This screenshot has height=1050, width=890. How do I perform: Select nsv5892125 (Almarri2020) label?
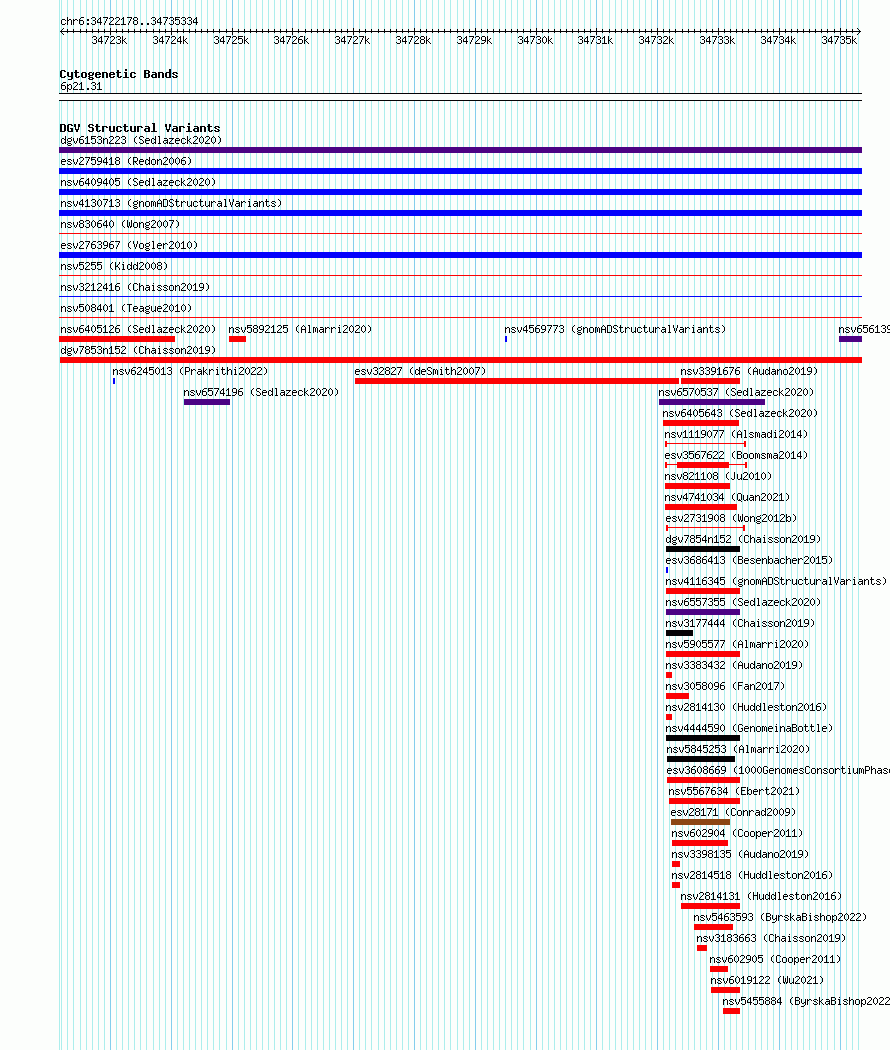pyautogui.click(x=300, y=329)
